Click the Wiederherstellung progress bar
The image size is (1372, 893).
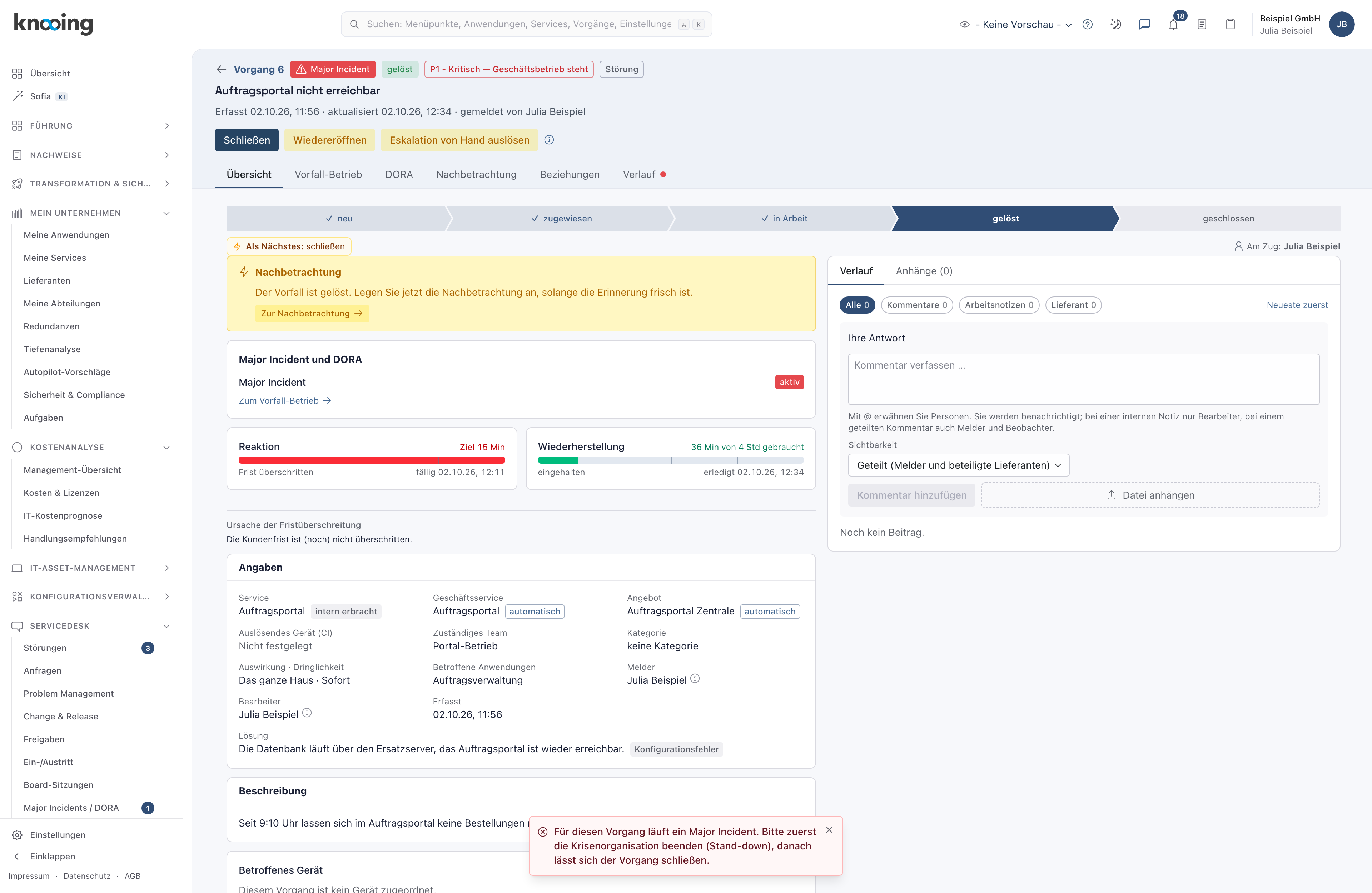tap(670, 460)
